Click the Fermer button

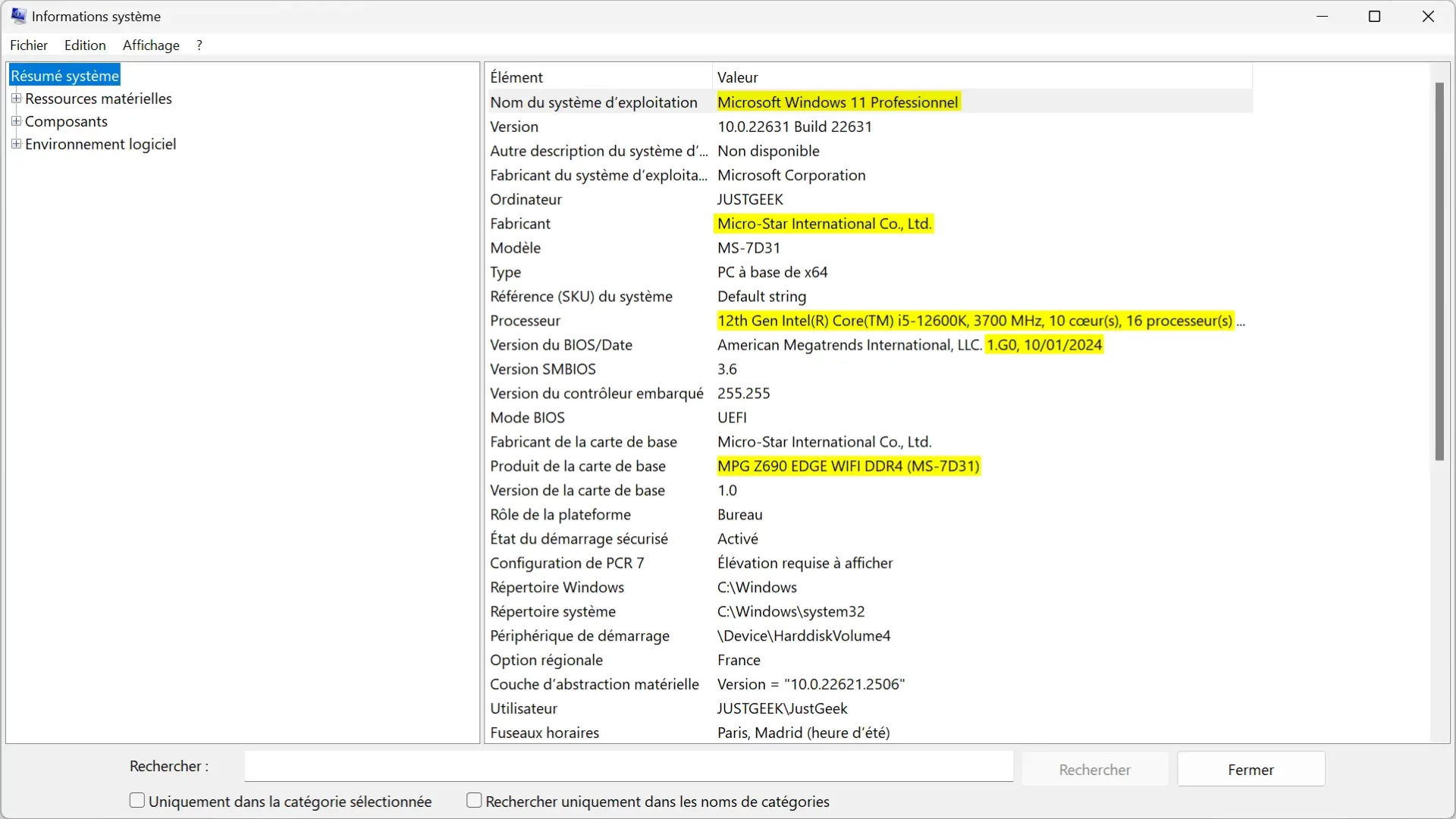pos(1250,770)
